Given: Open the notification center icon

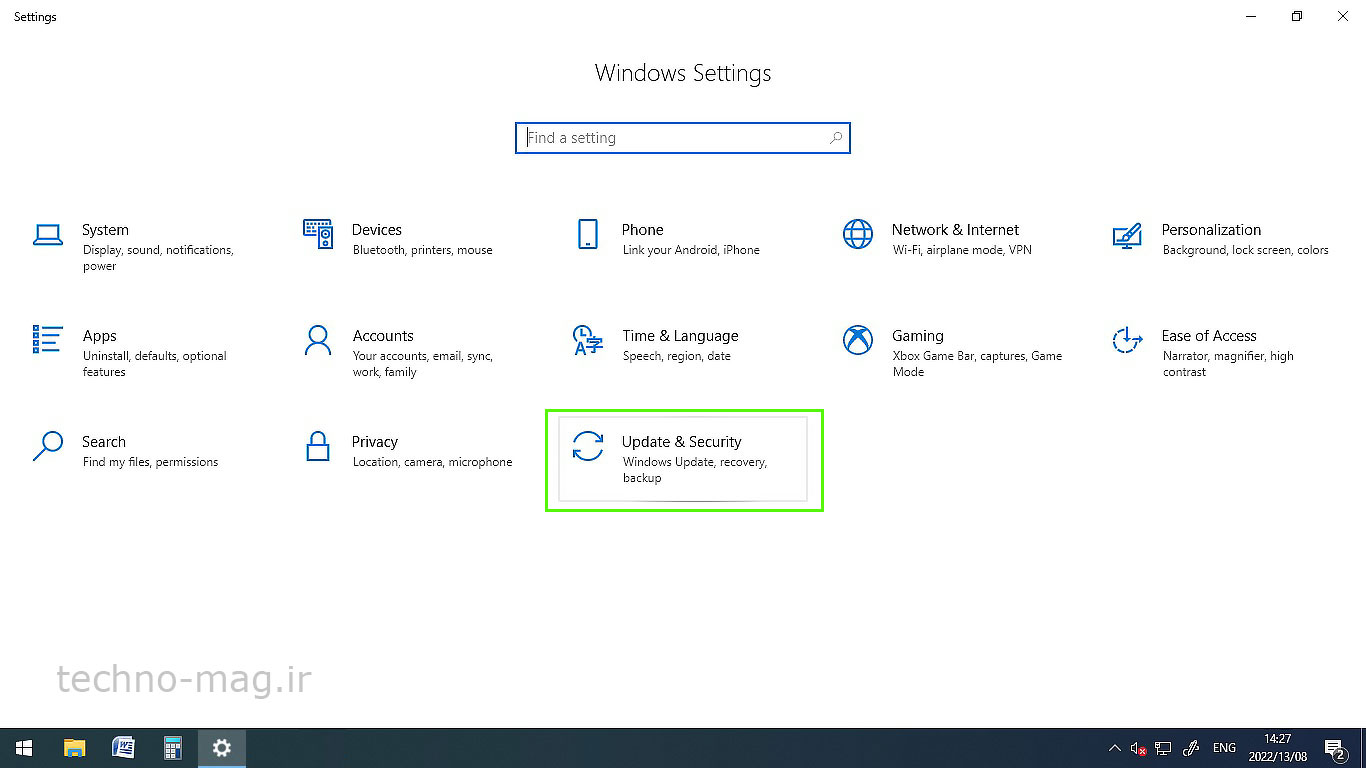Looking at the screenshot, I should point(1334,748).
